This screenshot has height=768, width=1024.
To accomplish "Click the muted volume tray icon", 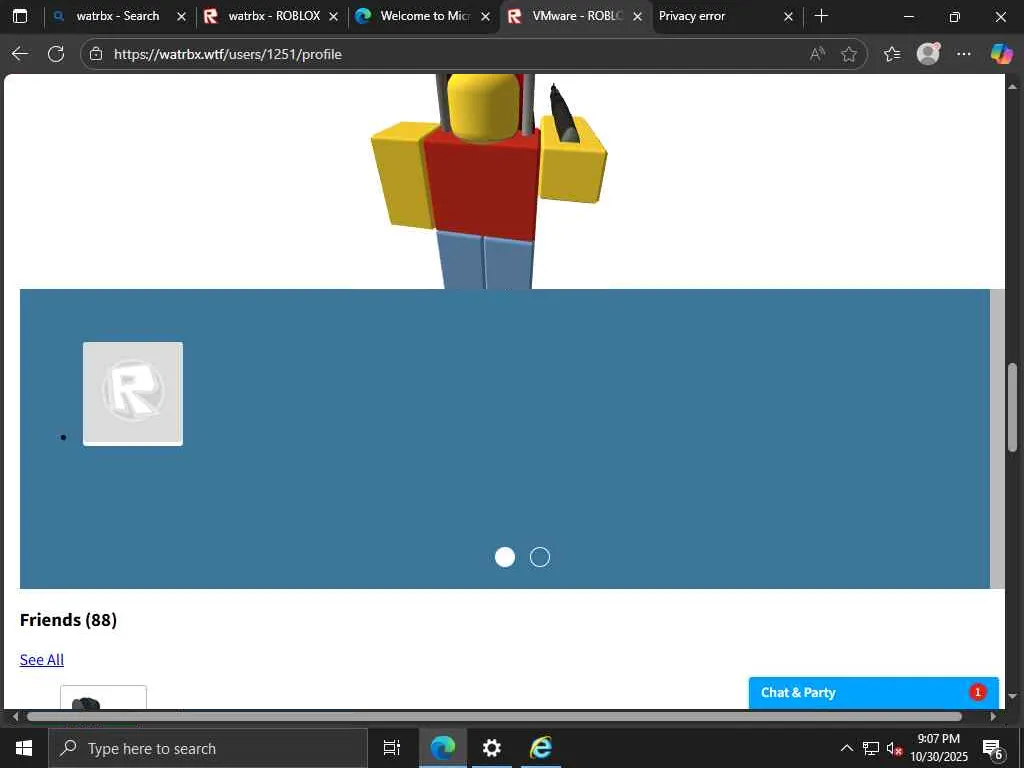I will coord(893,748).
